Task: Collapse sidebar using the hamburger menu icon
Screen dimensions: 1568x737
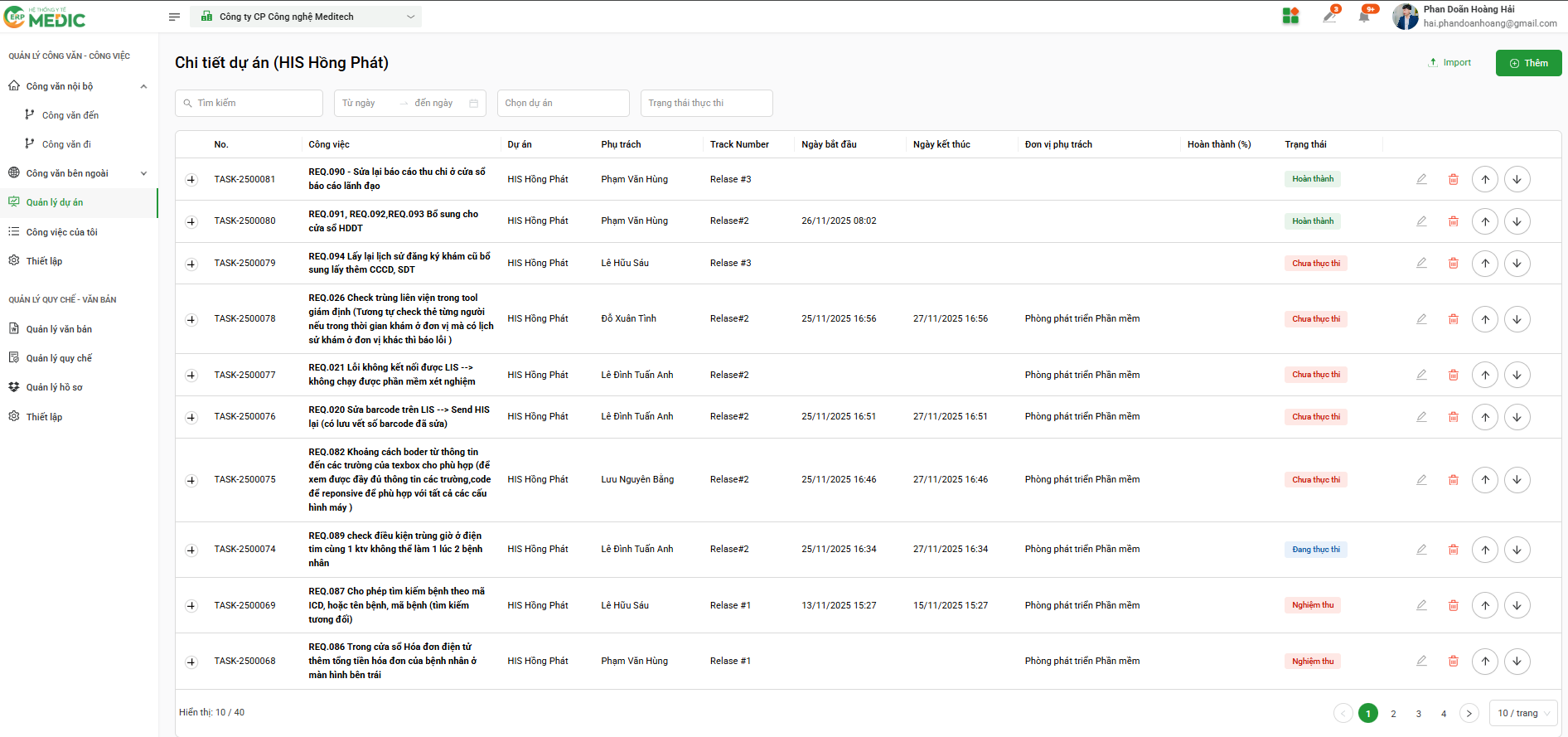Action: pos(174,17)
